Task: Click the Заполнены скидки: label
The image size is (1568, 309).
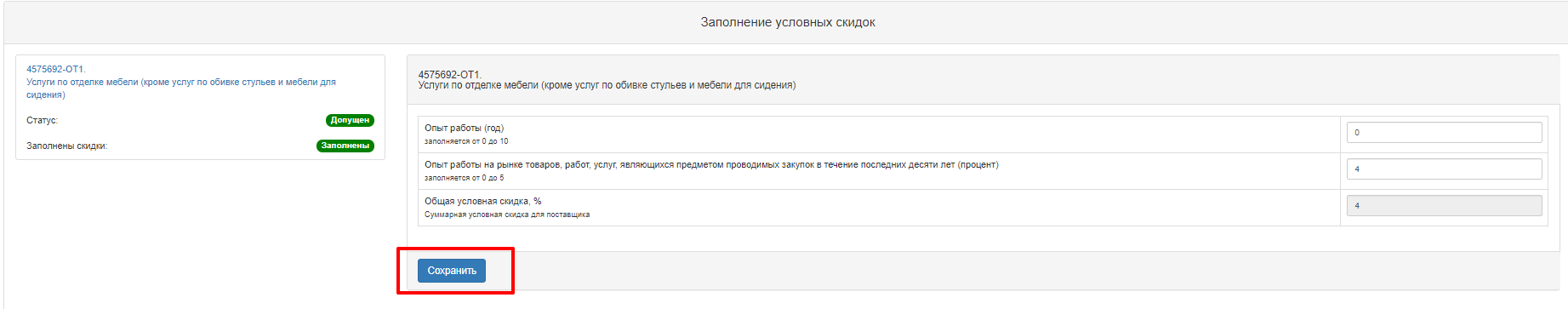Action: [x=67, y=146]
